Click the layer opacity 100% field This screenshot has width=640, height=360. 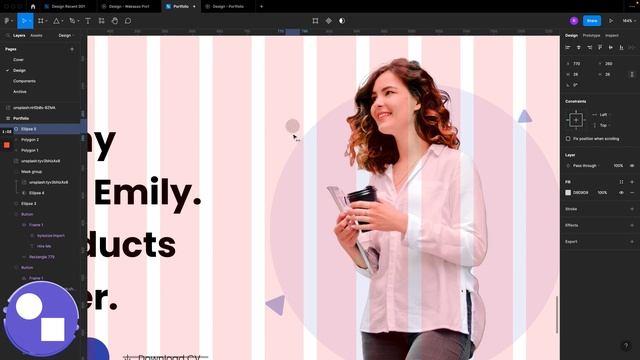pyautogui.click(x=618, y=166)
